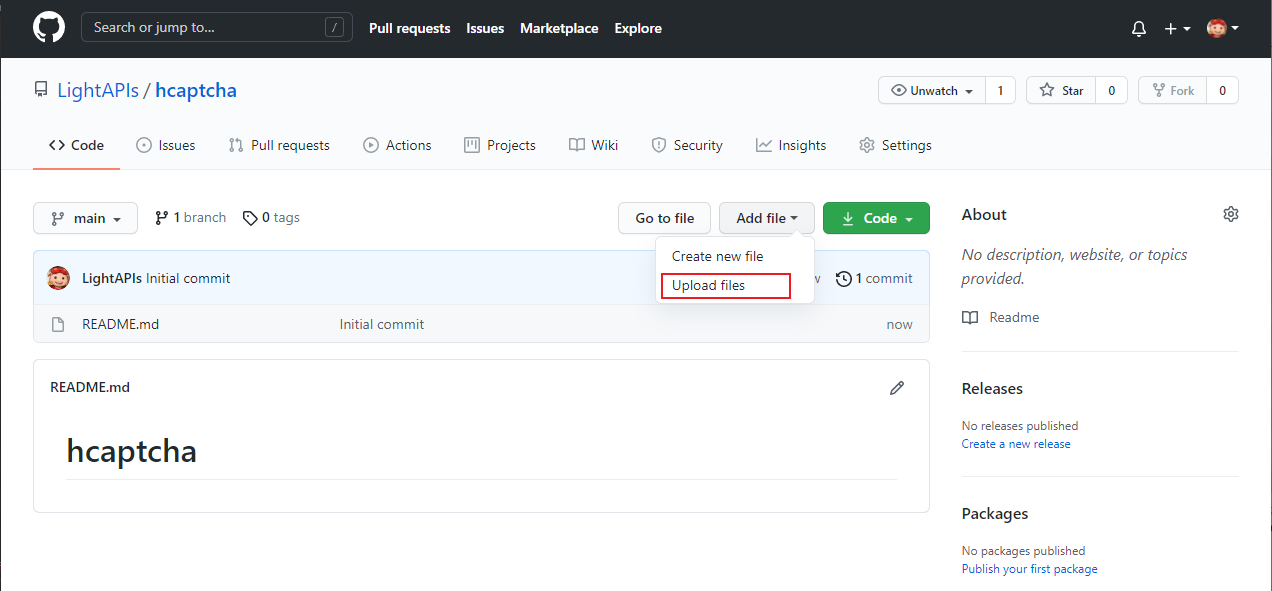The image size is (1272, 591).
Task: Fork the repository
Action: pyautogui.click(x=1172, y=90)
